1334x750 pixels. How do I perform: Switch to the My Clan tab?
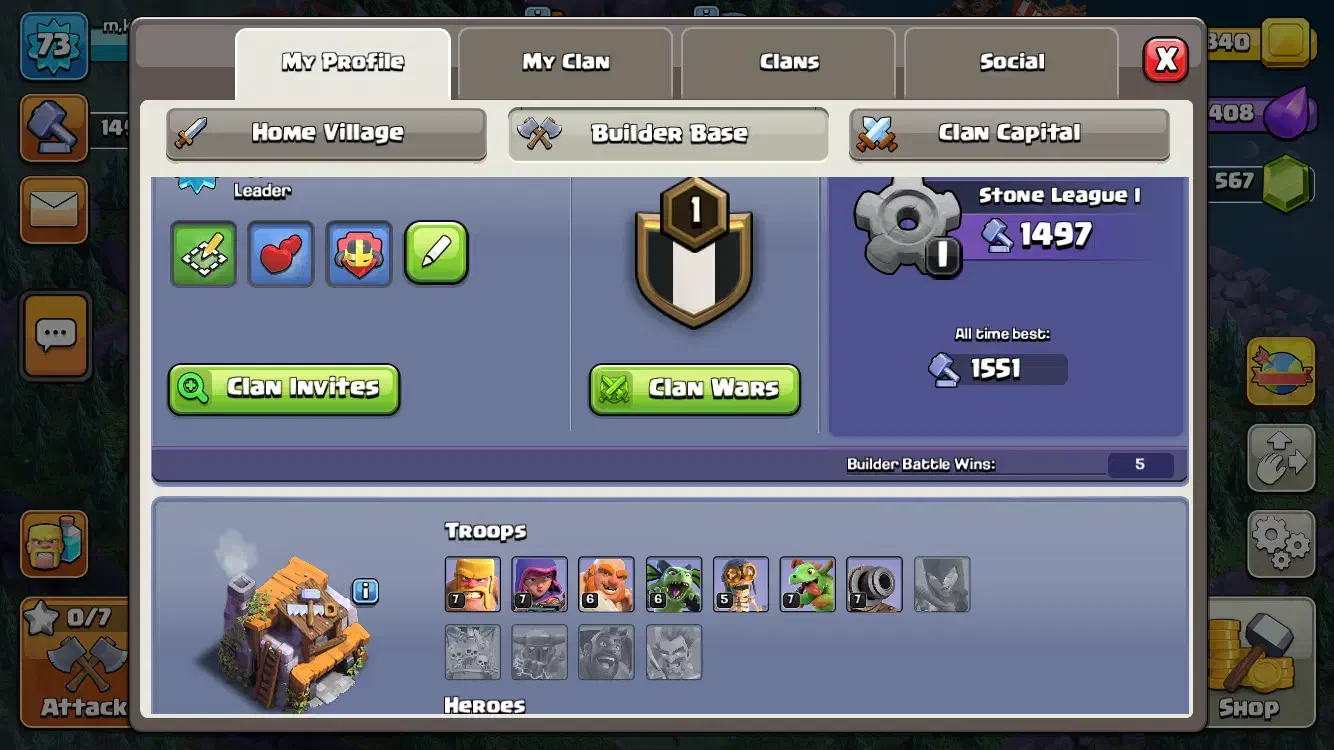pyautogui.click(x=565, y=62)
